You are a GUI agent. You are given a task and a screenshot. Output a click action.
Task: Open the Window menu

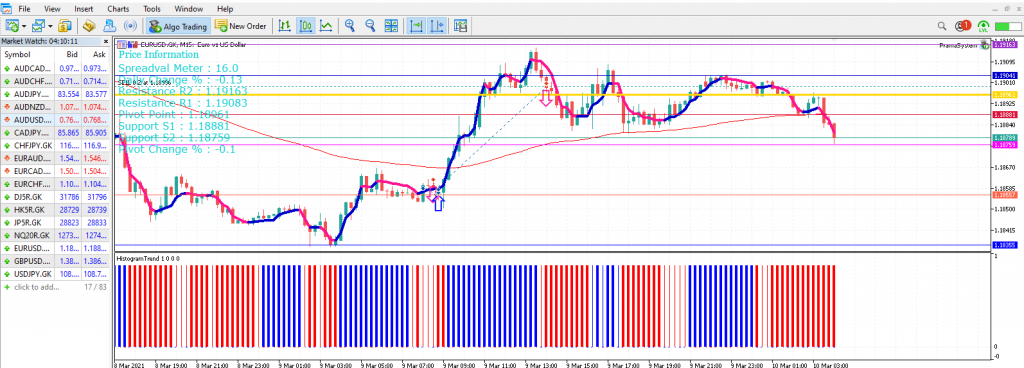pos(189,9)
